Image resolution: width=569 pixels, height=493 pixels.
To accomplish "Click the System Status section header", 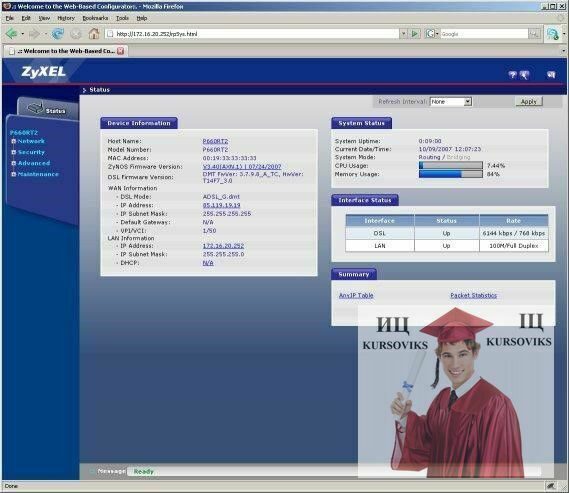I will point(361,123).
